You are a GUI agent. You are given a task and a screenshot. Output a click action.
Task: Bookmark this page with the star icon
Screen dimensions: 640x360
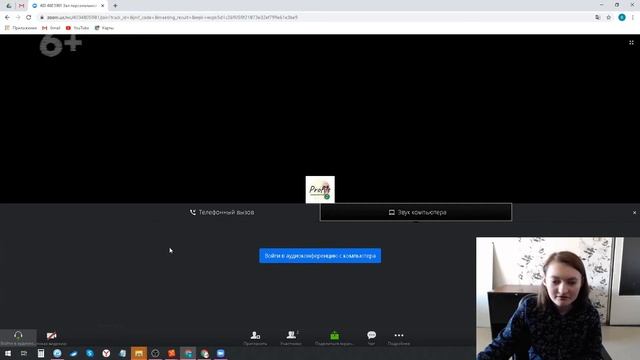pos(609,18)
